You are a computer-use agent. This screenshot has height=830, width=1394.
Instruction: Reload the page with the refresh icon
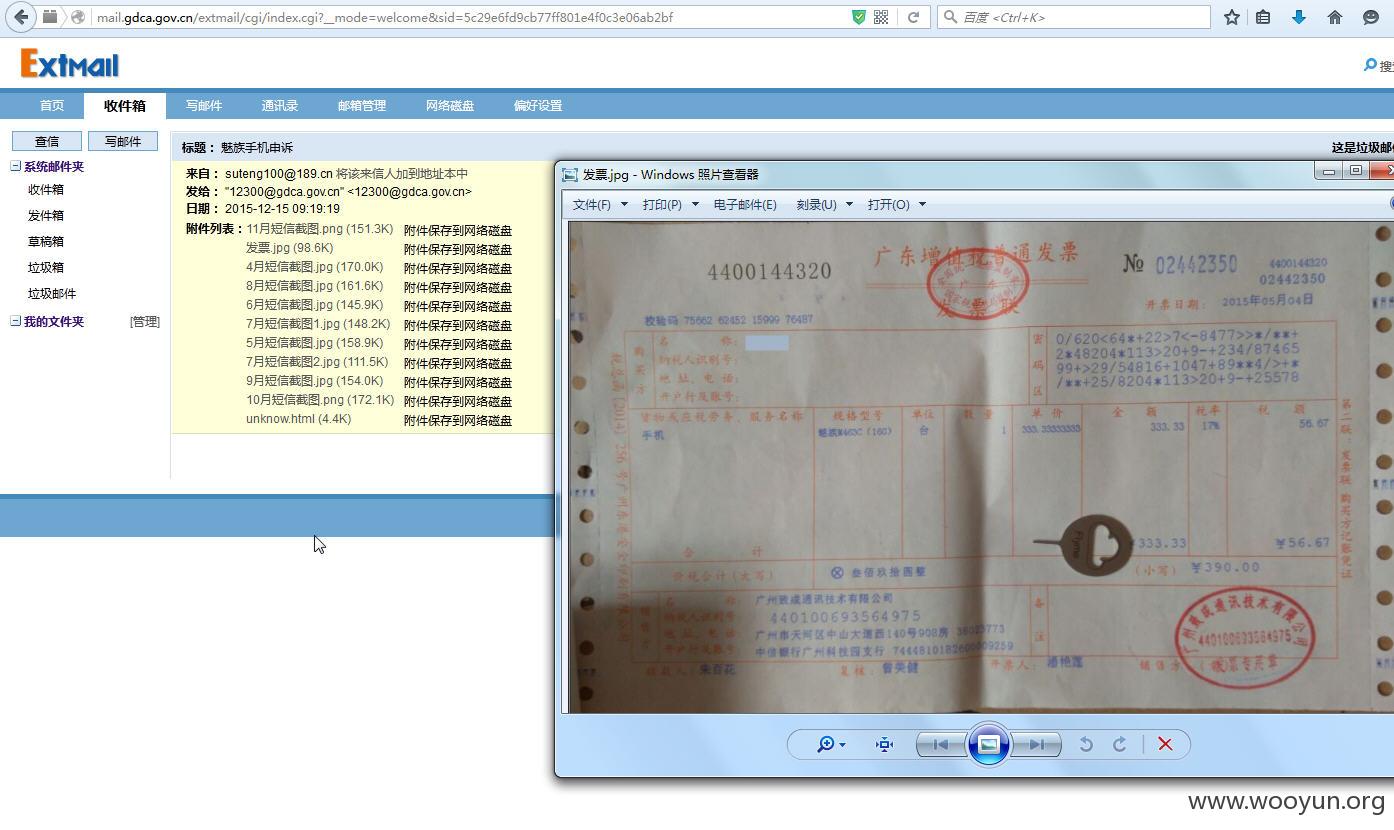point(913,17)
